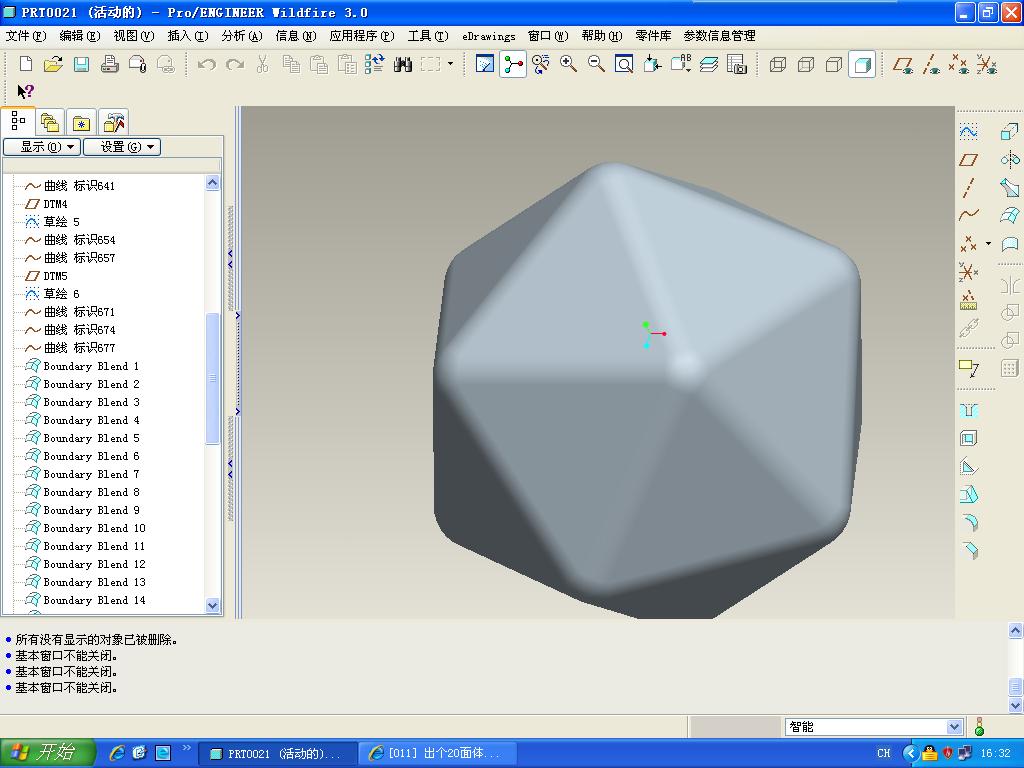Screen dimensions: 1024x768
Task: Toggle datum planes display
Action: click(x=904, y=64)
